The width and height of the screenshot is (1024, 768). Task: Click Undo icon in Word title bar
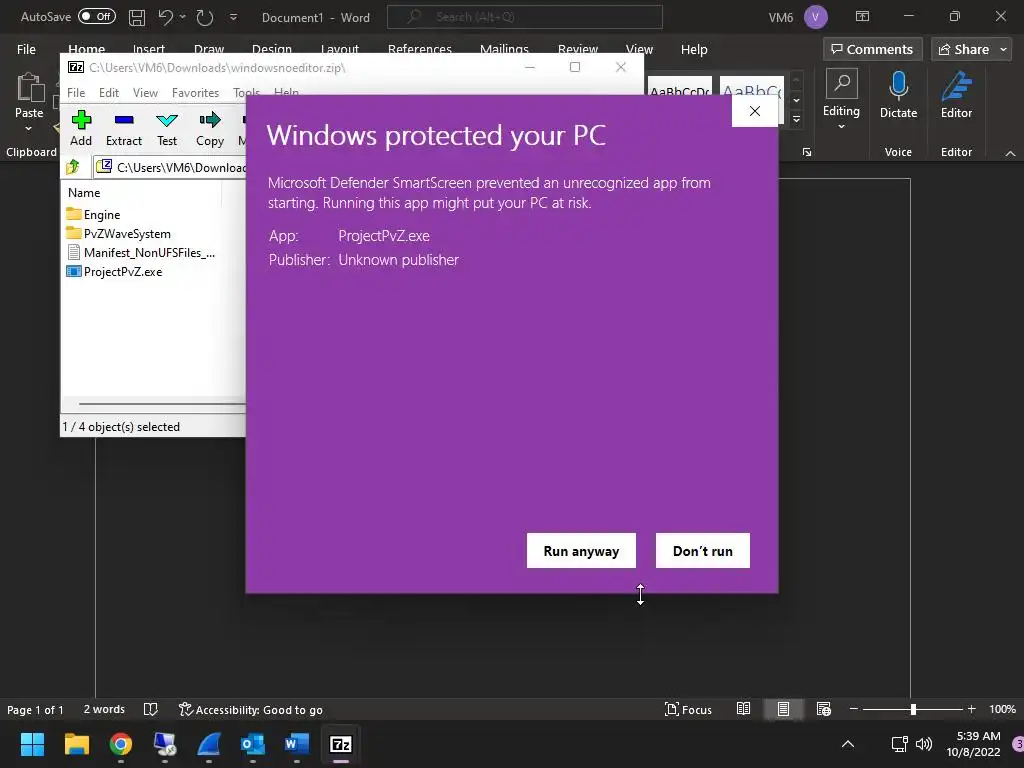pos(166,17)
